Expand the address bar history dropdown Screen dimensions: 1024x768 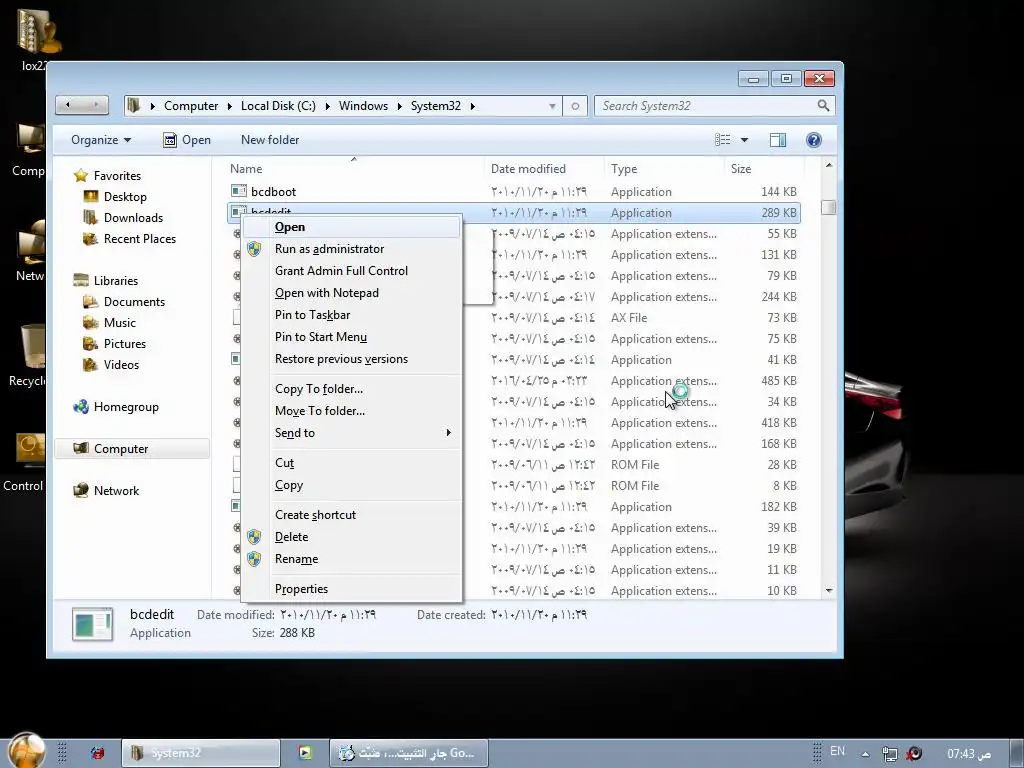point(552,106)
